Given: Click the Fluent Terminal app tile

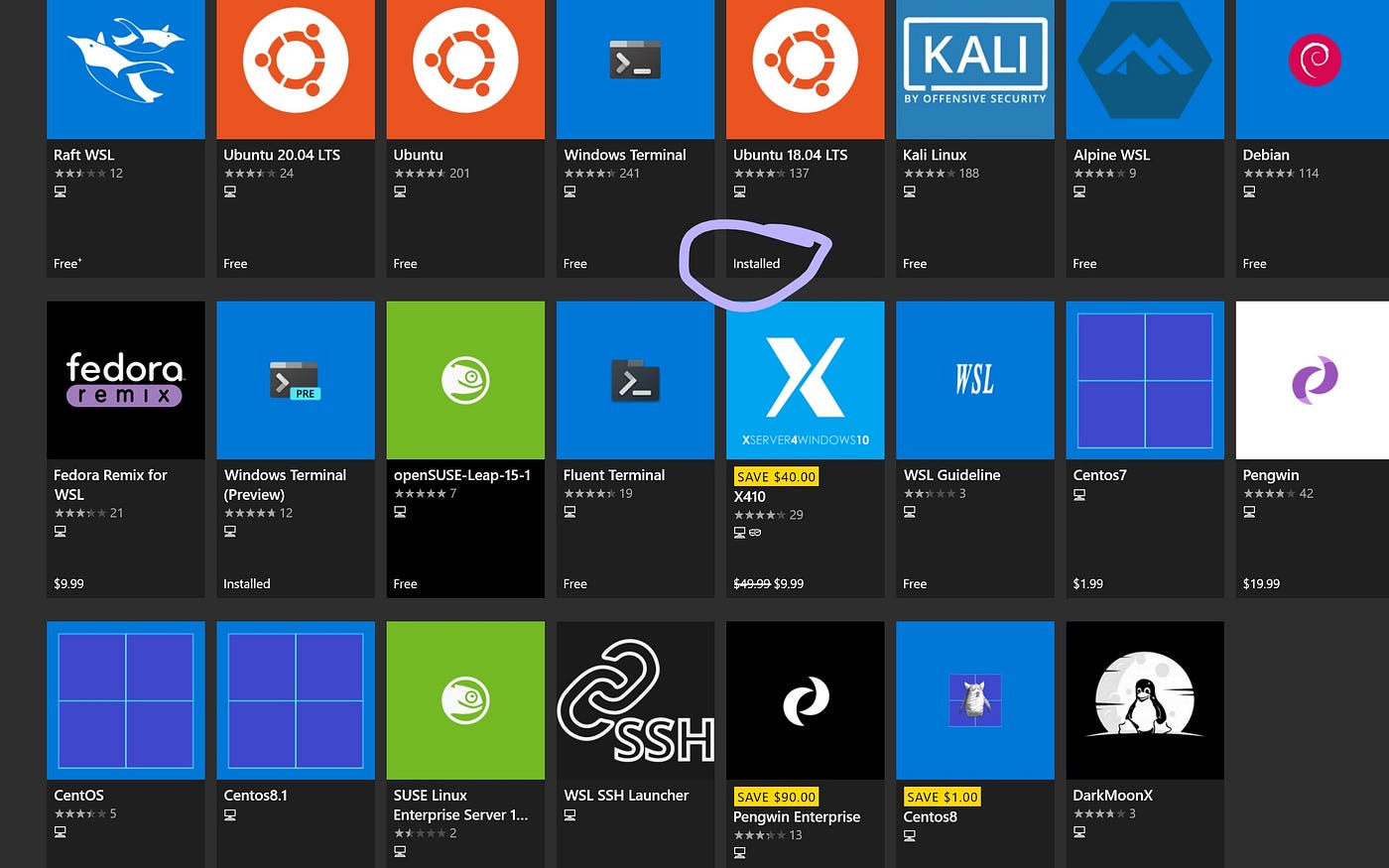Looking at the screenshot, I should tap(635, 380).
